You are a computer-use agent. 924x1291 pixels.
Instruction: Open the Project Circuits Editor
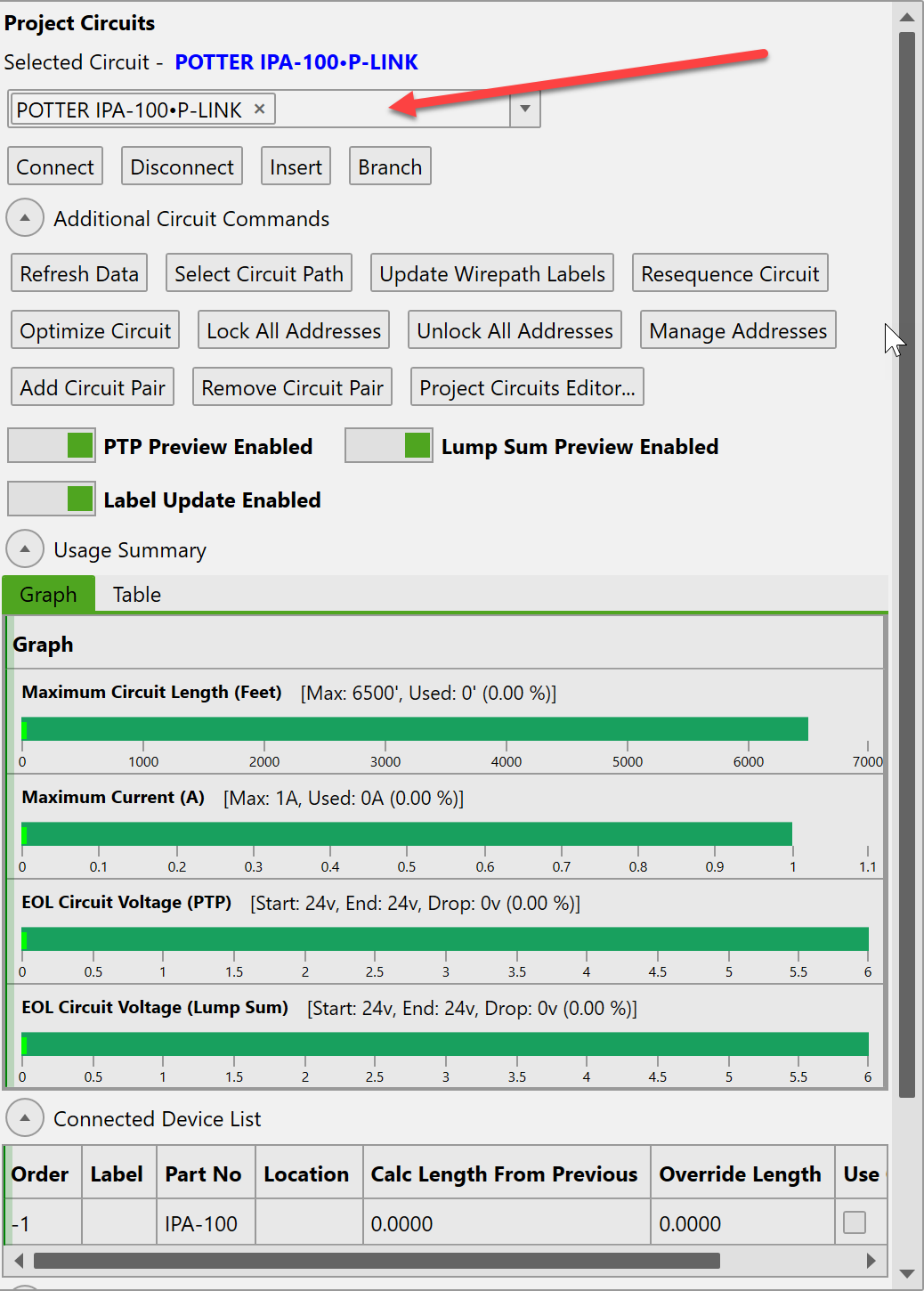(527, 387)
